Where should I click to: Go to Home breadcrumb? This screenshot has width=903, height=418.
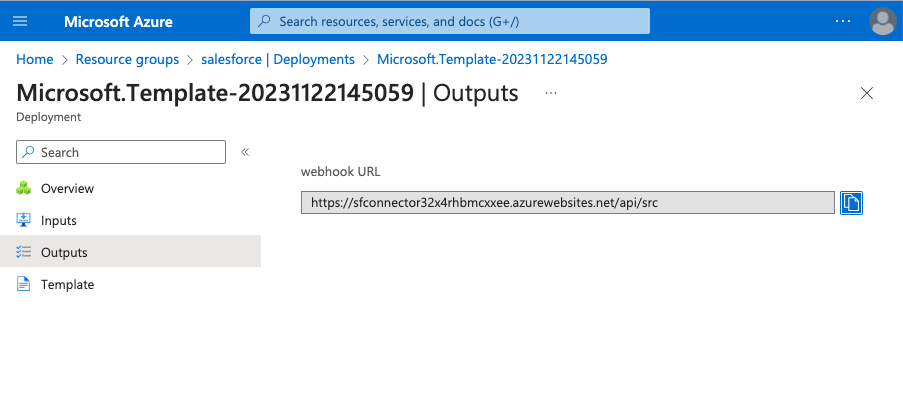tap(35, 59)
